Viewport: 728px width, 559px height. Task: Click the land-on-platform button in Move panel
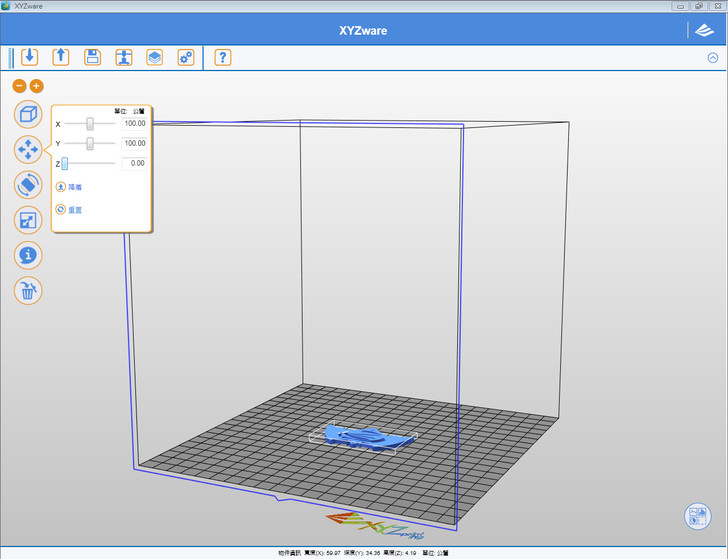click(69, 187)
